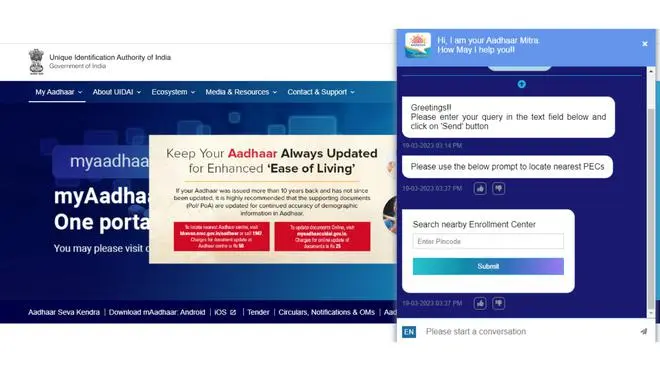Click the send paper-plane icon in the chat
The image size is (660, 371).
point(644,331)
